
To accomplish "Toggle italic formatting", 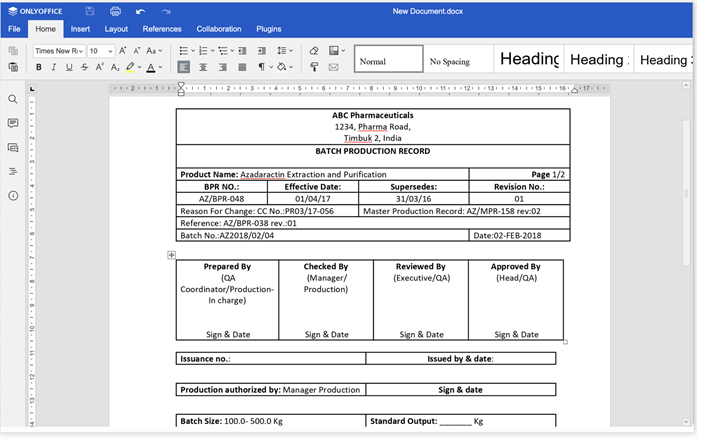I will tap(54, 67).
